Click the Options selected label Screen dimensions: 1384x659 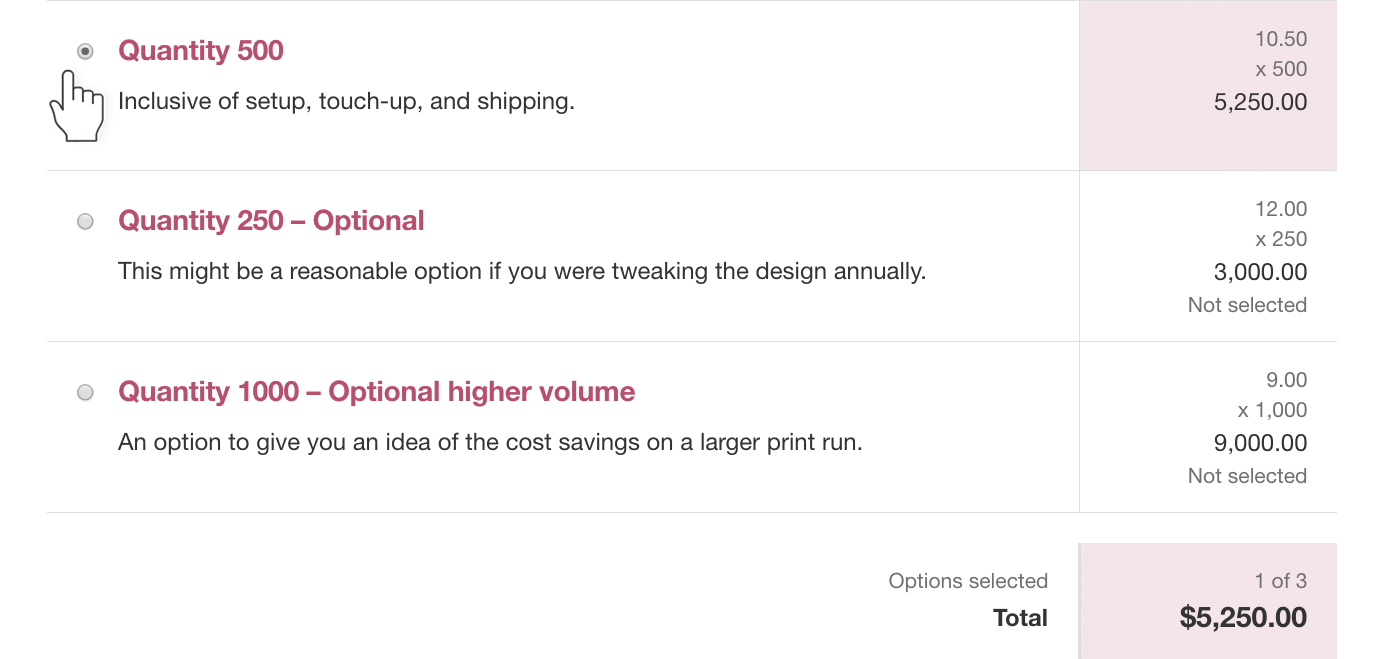[x=968, y=581]
